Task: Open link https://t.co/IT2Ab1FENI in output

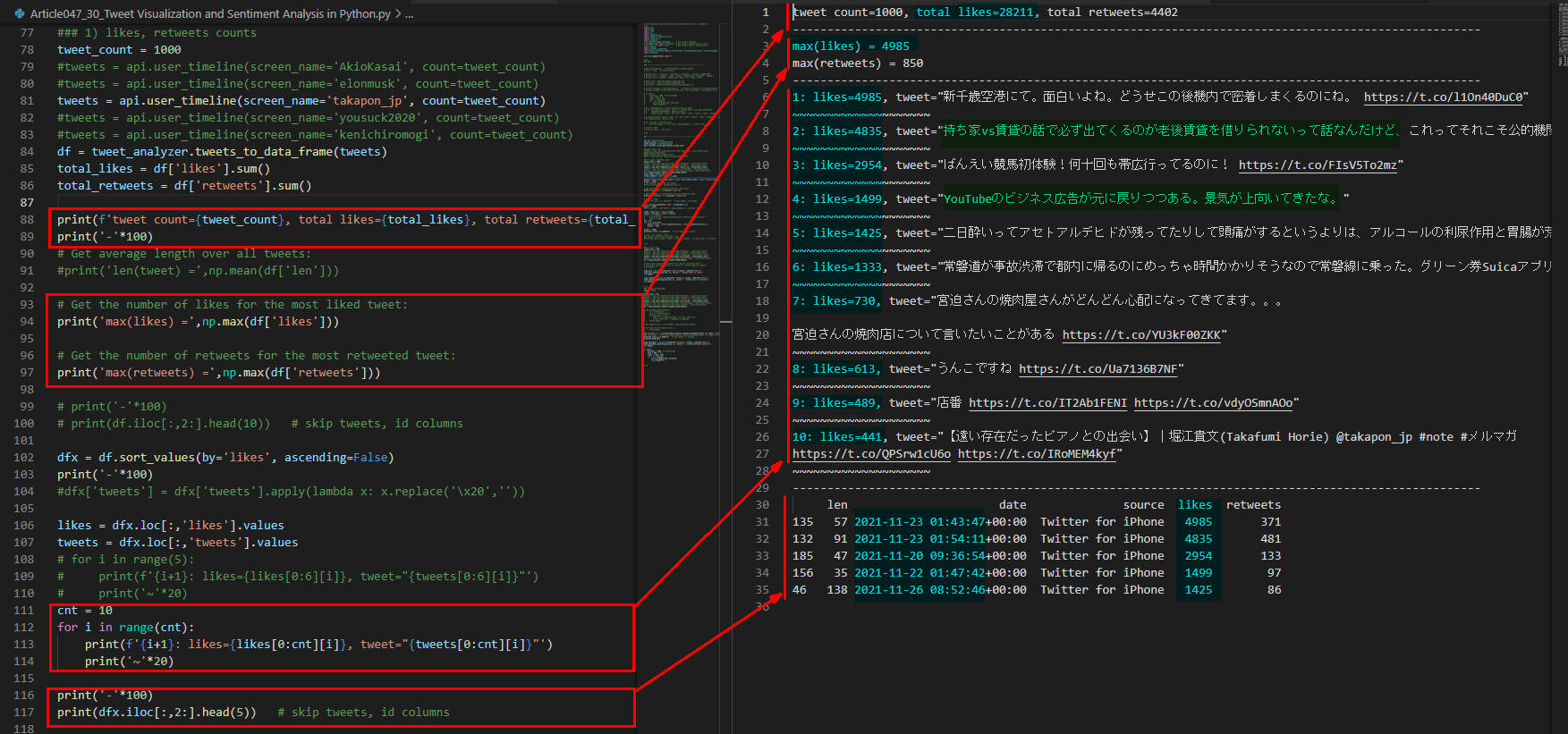Action: (x=1047, y=403)
